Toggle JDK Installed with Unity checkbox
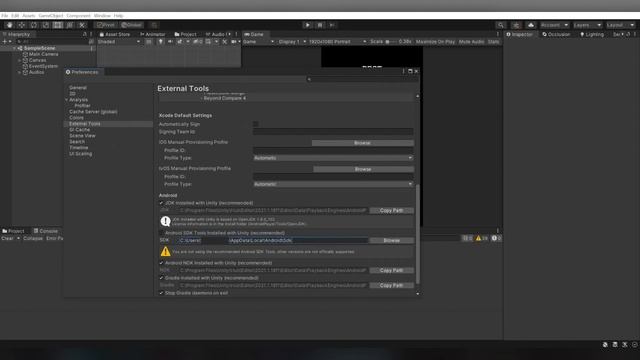 coord(161,203)
